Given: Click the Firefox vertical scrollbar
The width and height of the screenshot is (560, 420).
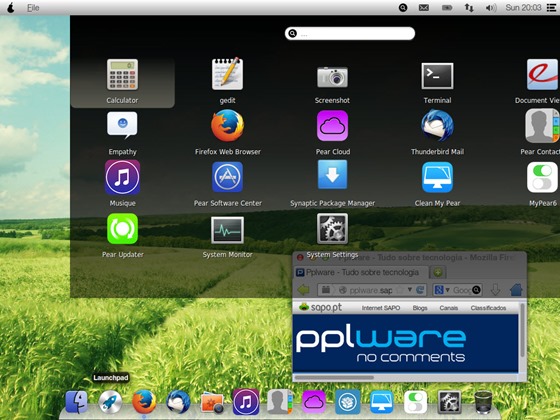Looking at the screenshot, I should 522,330.
